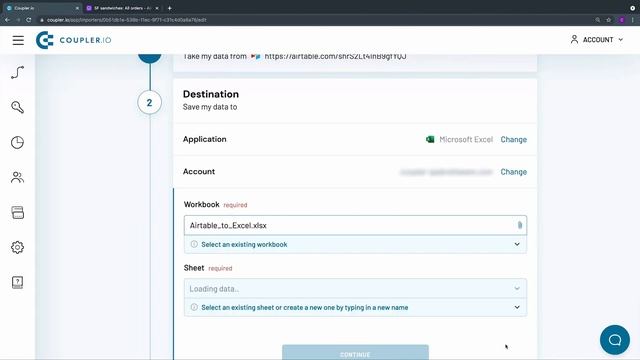Screen dimensions: 640x360
Task: Click the Airtable source URL text
Action: click(x=335, y=56)
